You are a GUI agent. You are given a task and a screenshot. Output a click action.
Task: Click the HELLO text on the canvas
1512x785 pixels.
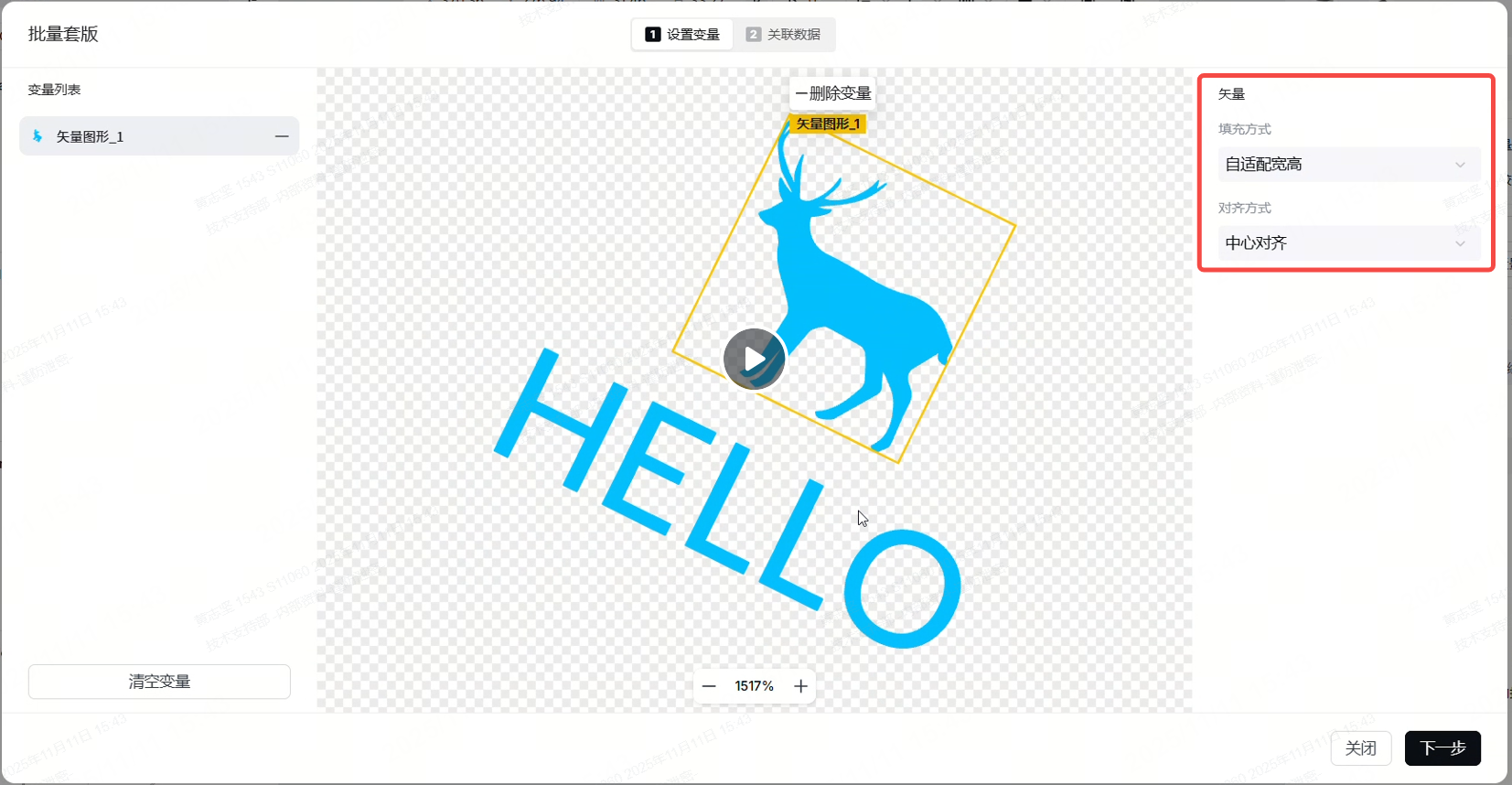tap(727, 499)
